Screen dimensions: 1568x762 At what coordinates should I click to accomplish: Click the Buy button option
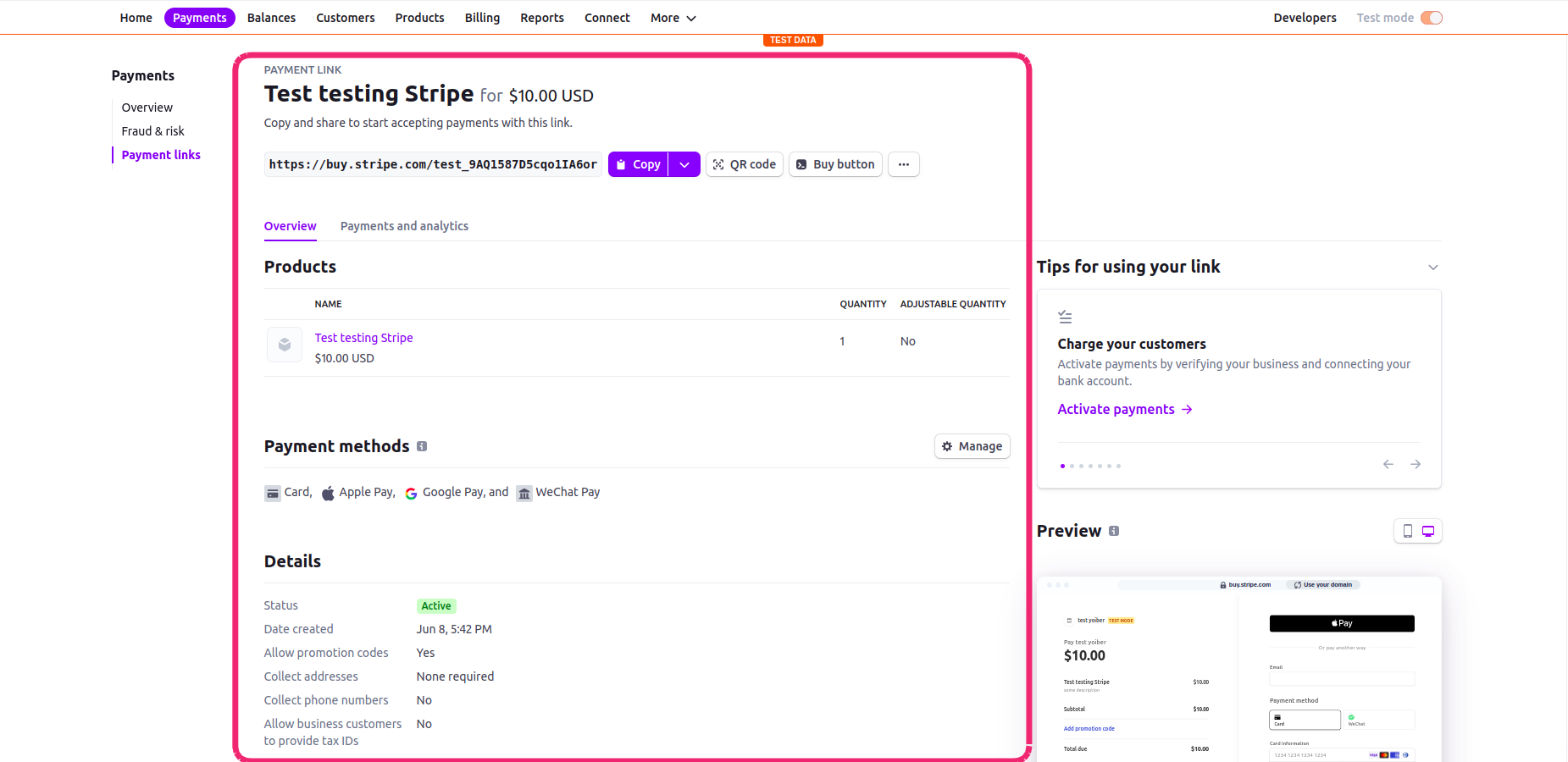835,164
